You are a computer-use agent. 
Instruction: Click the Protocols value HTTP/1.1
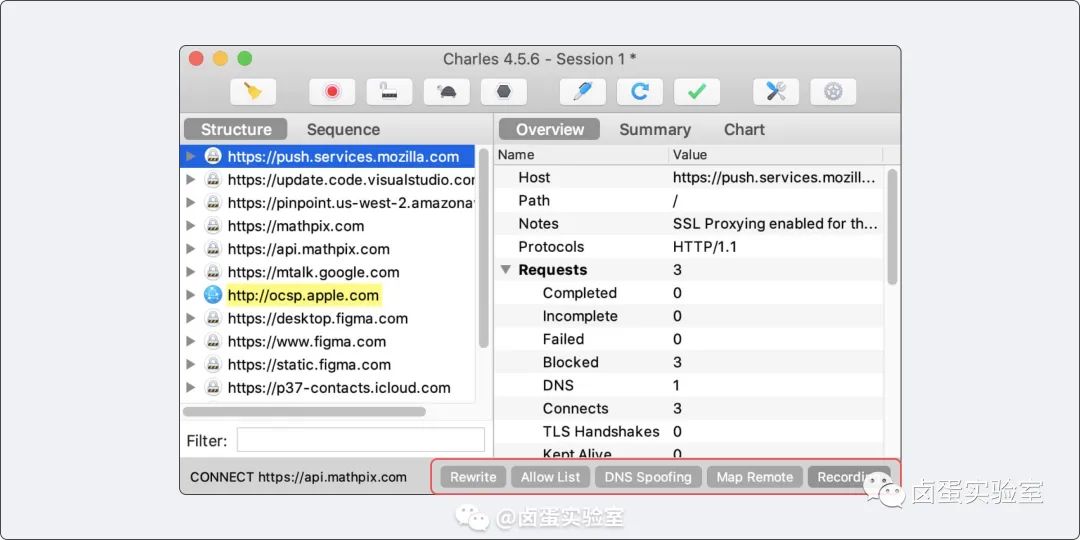pyautogui.click(x=705, y=247)
